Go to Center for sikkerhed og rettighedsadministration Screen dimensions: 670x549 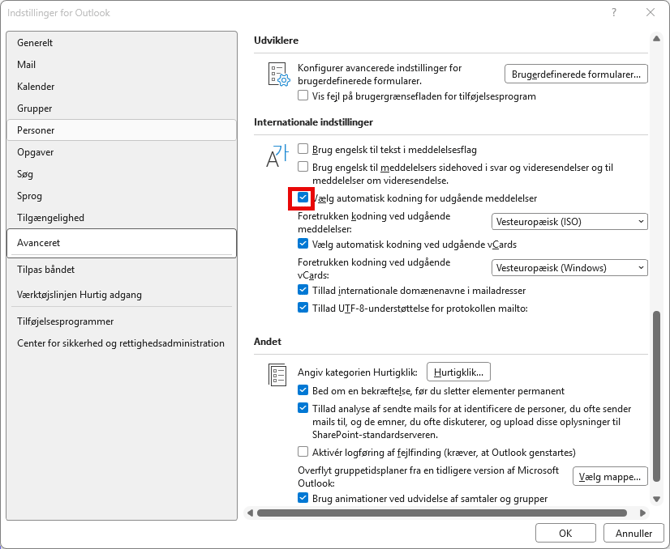(121, 343)
